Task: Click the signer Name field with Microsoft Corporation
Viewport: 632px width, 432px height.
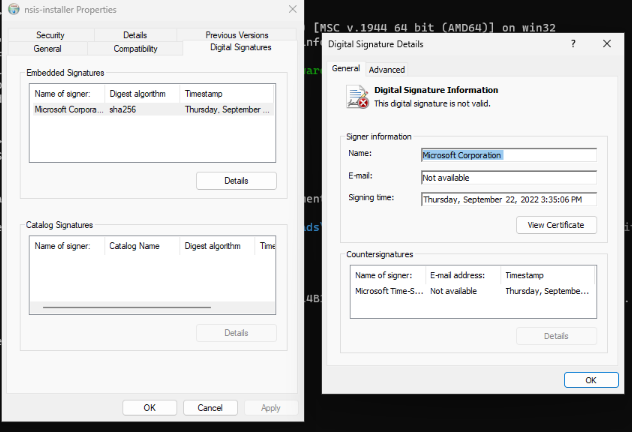Action: [x=509, y=155]
